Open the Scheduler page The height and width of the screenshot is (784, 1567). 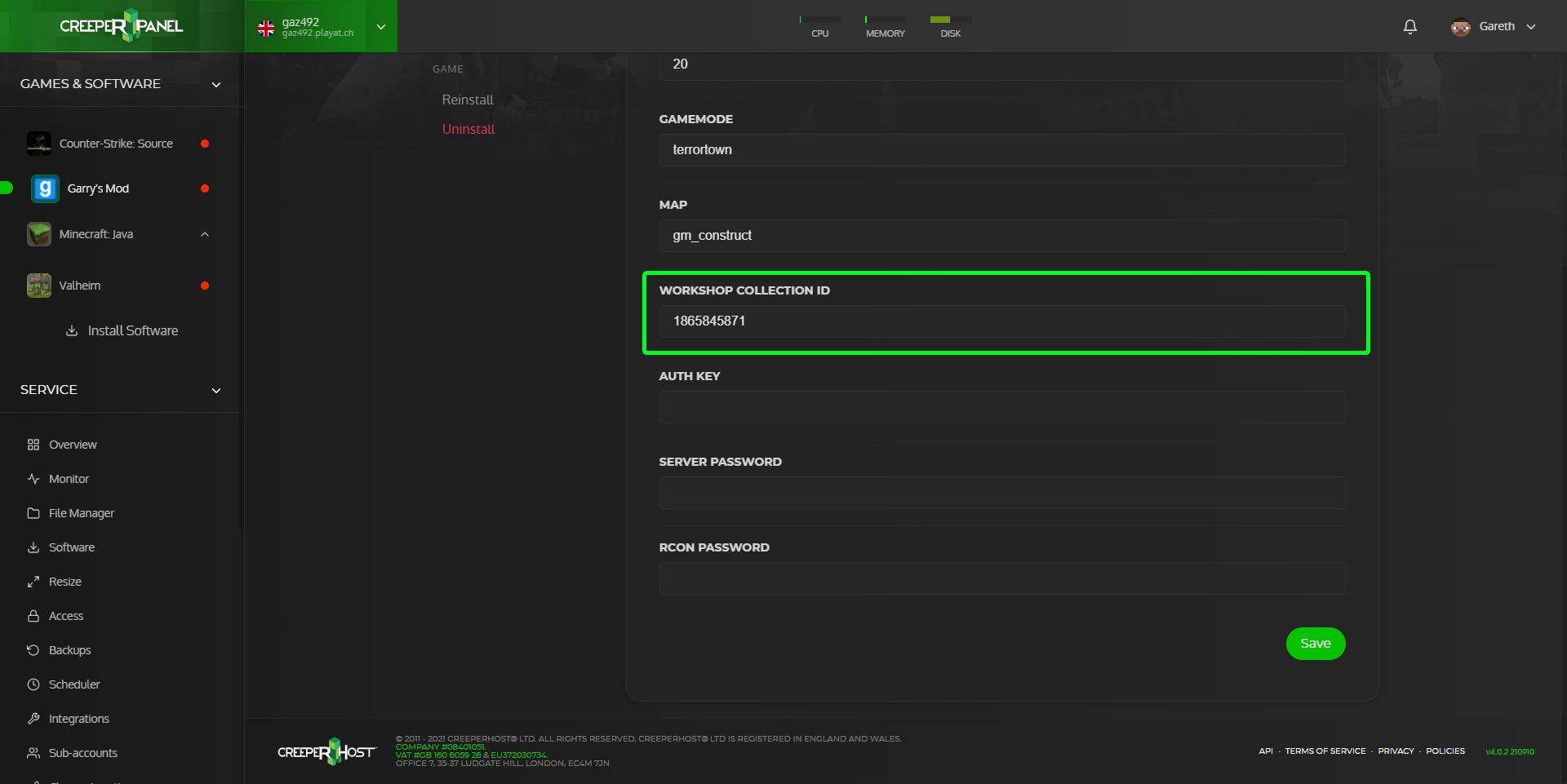[x=74, y=684]
